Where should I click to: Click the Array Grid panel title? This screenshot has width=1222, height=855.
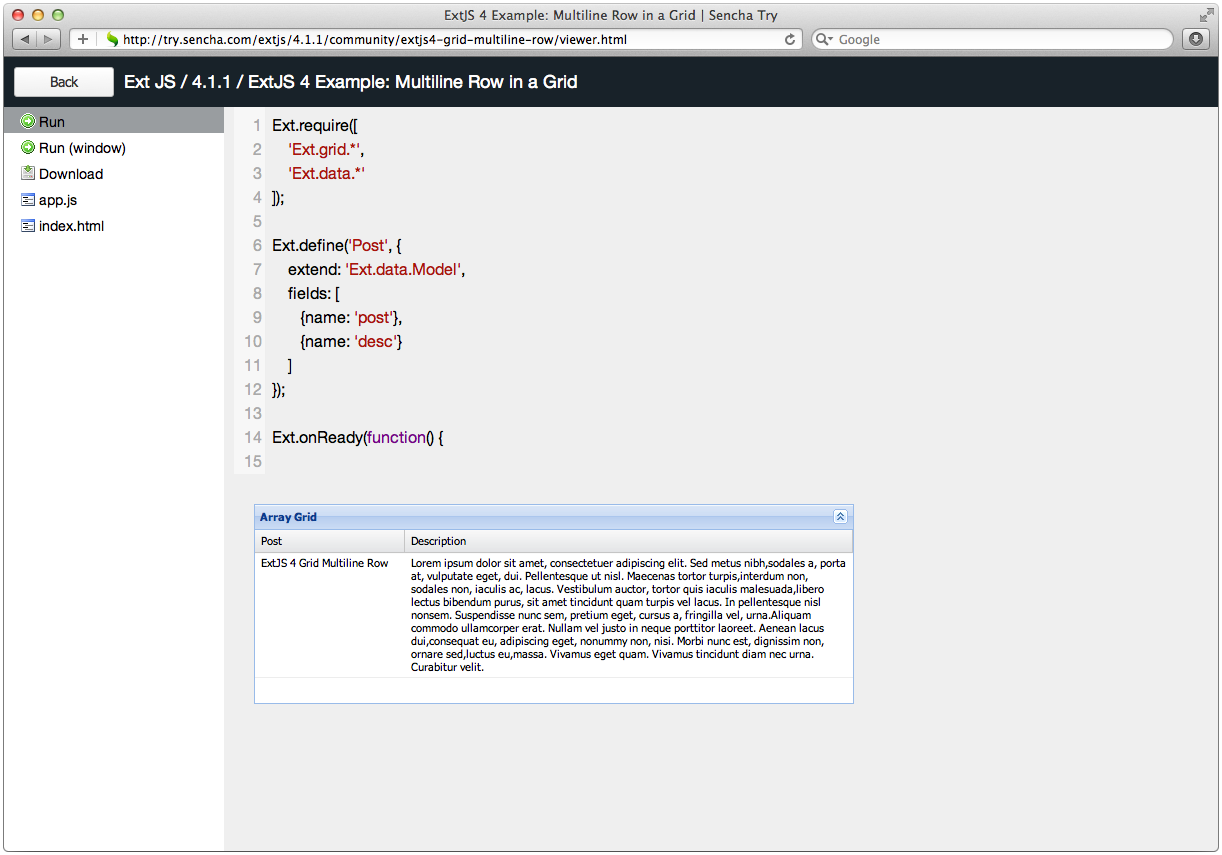pyautogui.click(x=288, y=517)
